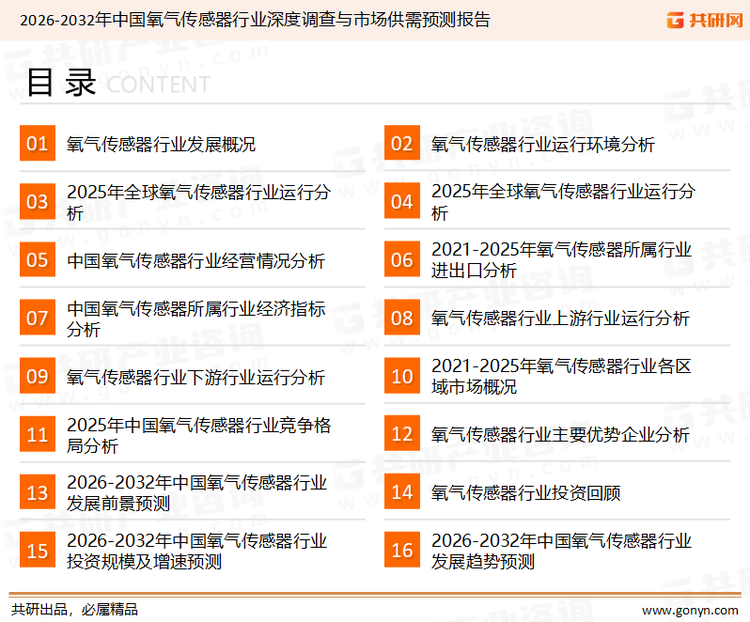Select 氧气传感器行业主要优势企业分析 entry
This screenshot has width=750, height=622.
tap(560, 434)
